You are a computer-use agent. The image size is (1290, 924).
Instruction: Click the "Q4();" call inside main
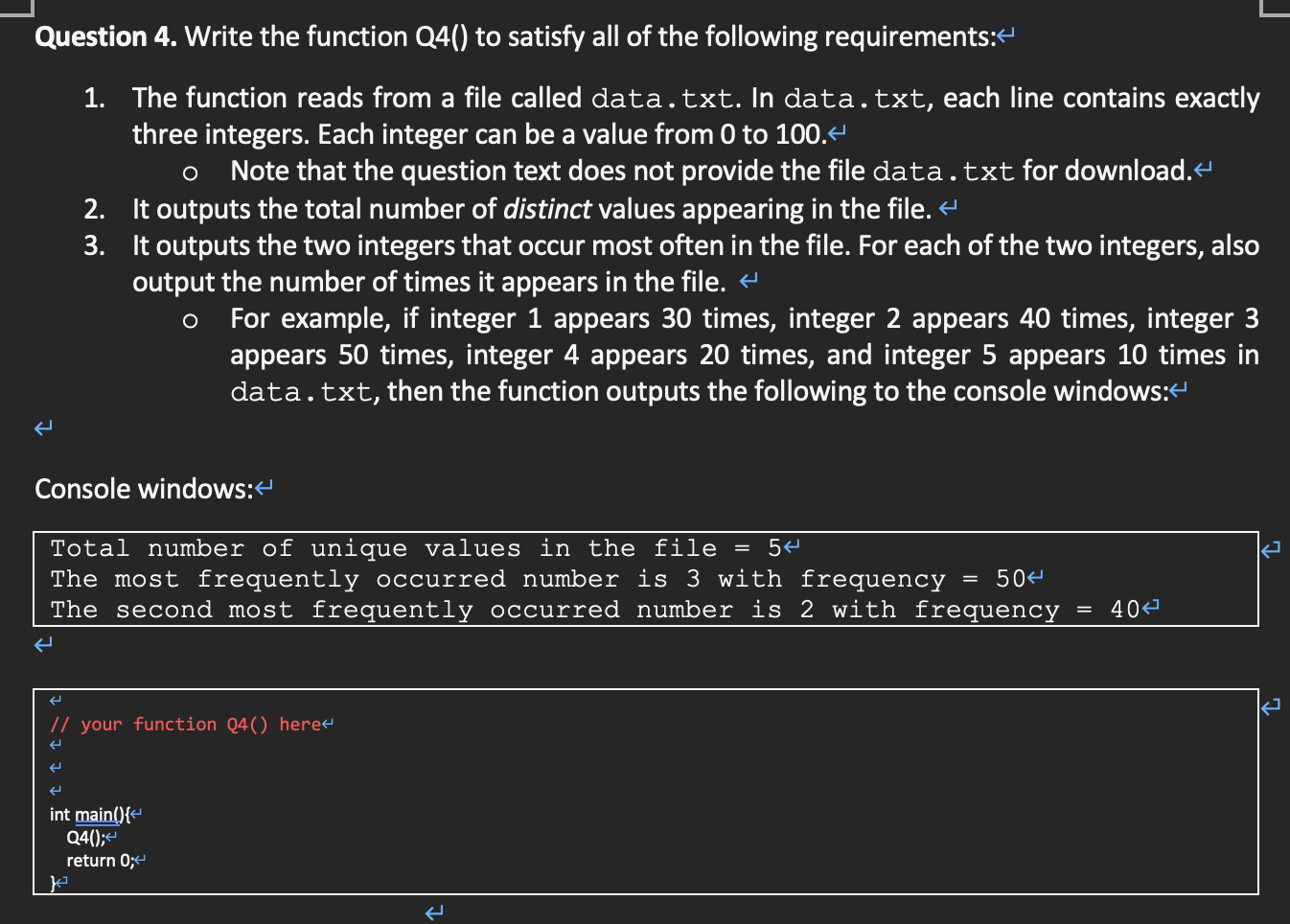(85, 837)
